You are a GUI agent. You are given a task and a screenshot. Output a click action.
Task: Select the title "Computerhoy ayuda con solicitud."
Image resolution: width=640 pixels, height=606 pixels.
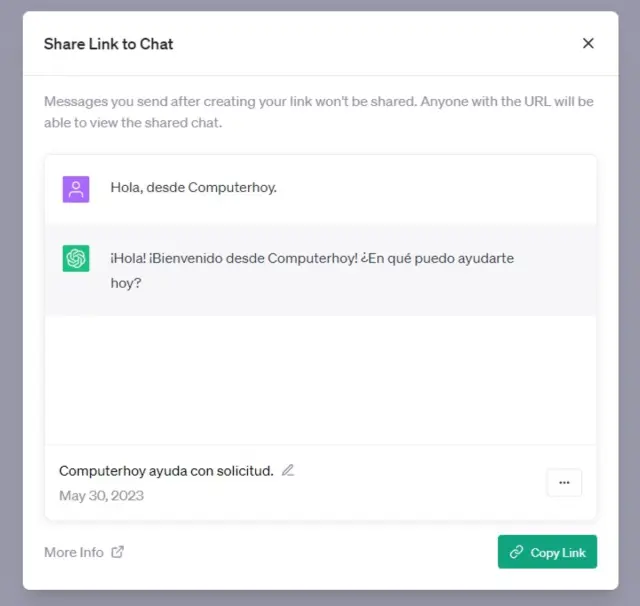[166, 470]
